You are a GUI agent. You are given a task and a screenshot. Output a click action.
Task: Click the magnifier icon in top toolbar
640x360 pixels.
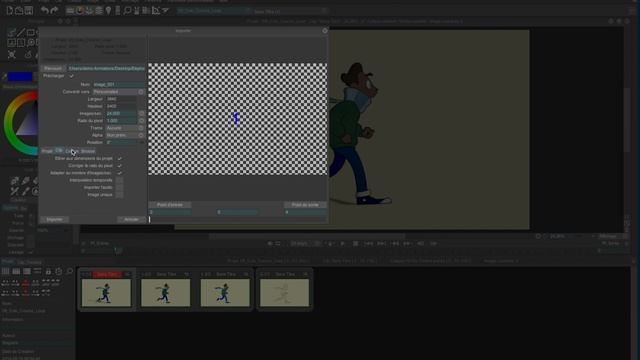127,10
